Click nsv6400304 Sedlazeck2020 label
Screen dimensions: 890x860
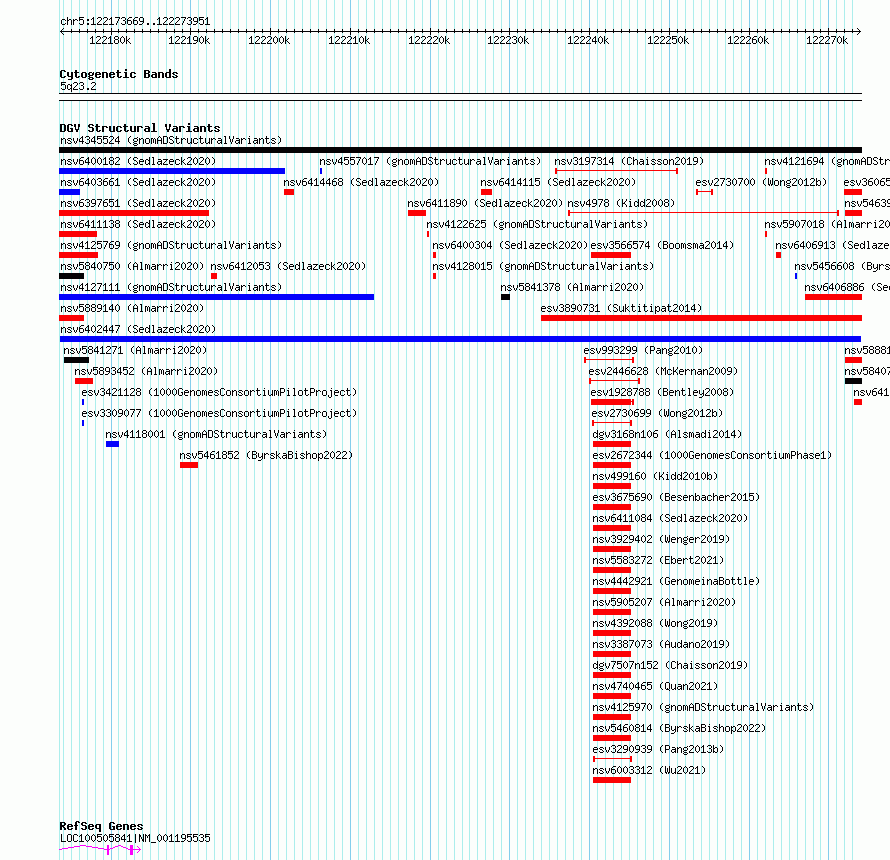[510, 245]
